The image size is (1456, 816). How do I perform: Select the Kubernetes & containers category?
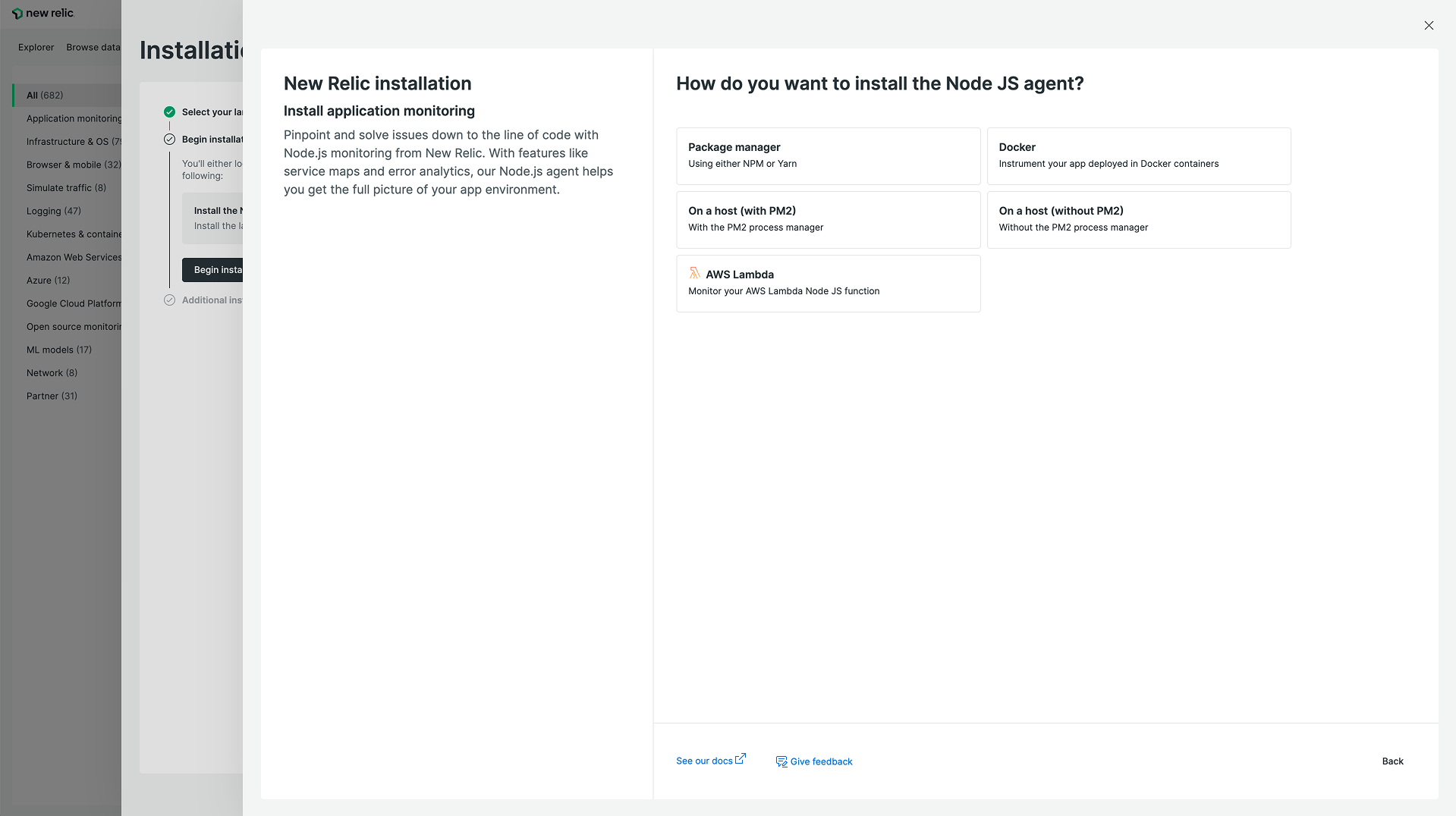click(x=74, y=234)
